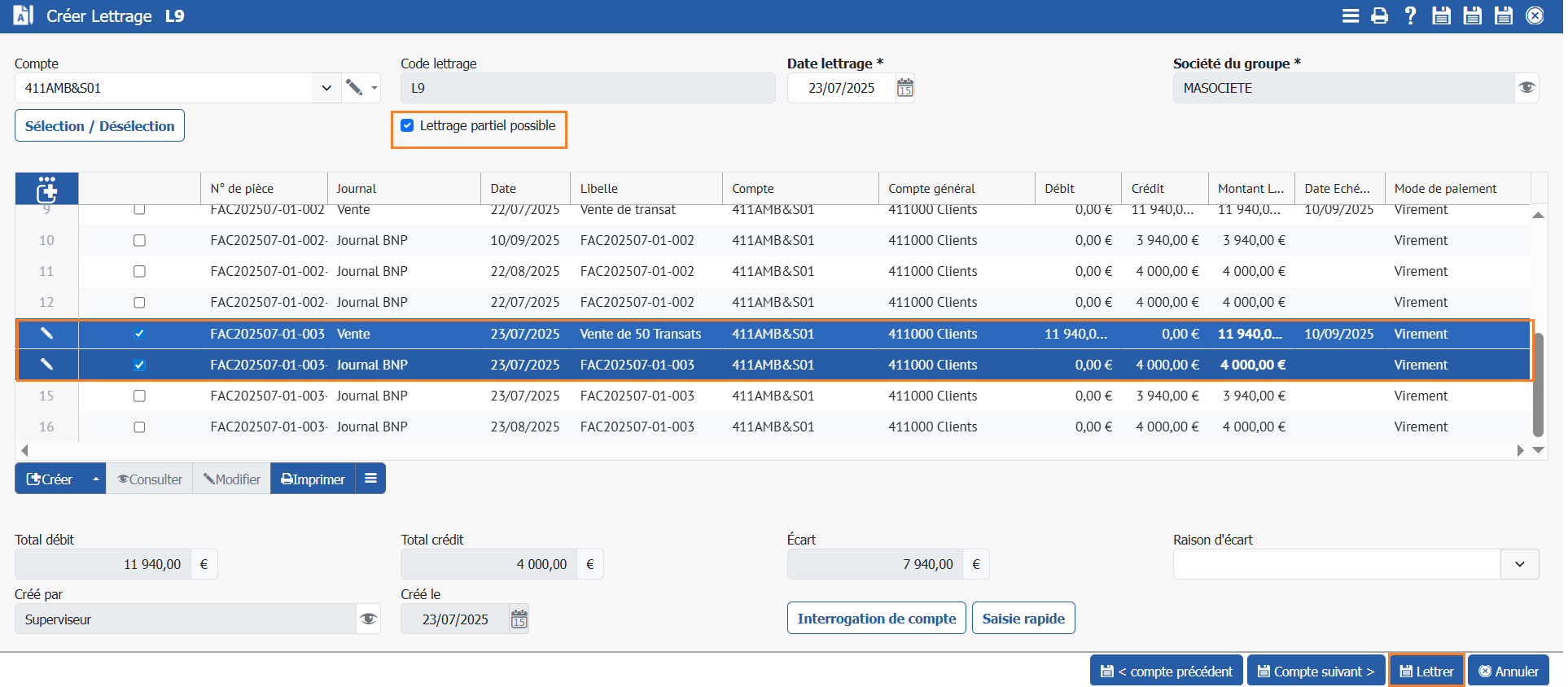This screenshot has height=687, width=1568.
Task: Expand the Créer button arrow
Action: pos(96,479)
